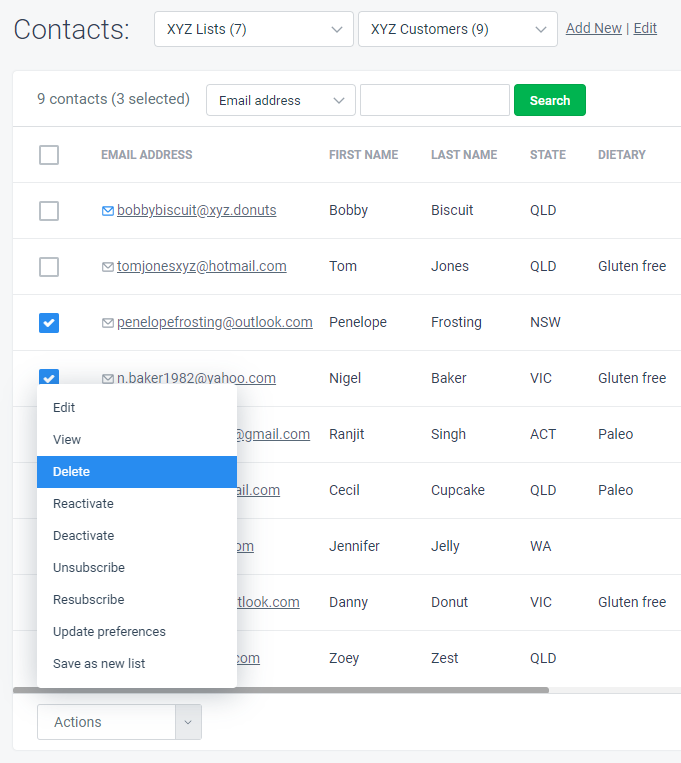This screenshot has width=681, height=763.
Task: Open penelopefrosting@outlook.com email link
Action: click(x=215, y=322)
